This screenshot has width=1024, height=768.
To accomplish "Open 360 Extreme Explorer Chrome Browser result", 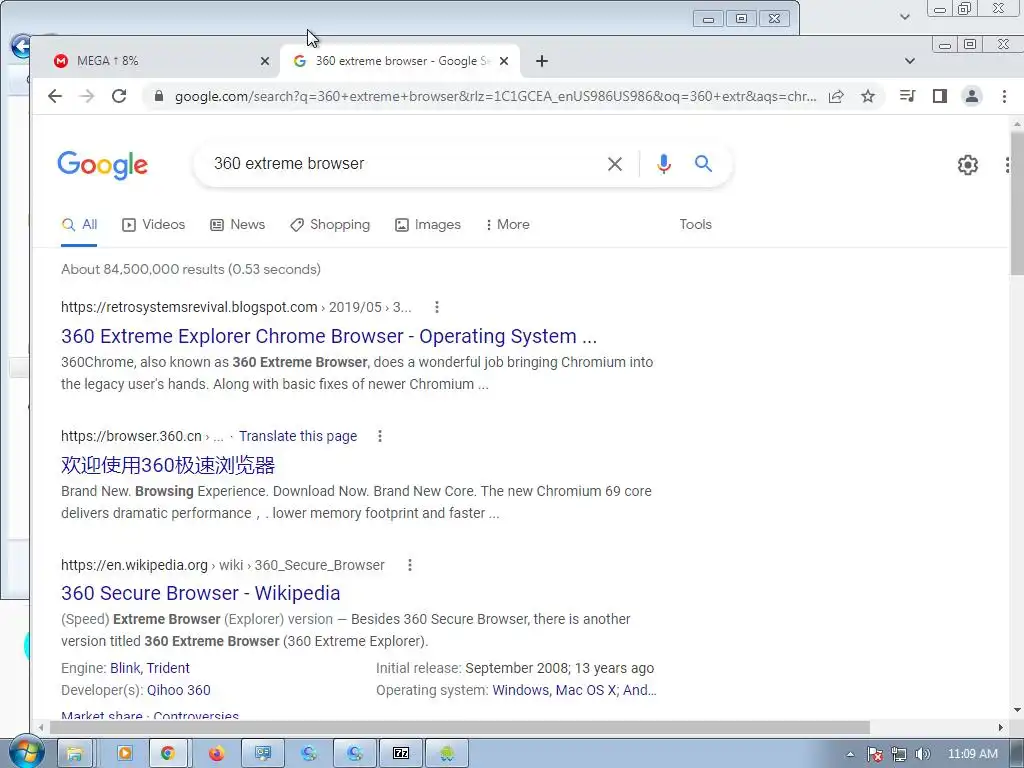I will click(329, 336).
